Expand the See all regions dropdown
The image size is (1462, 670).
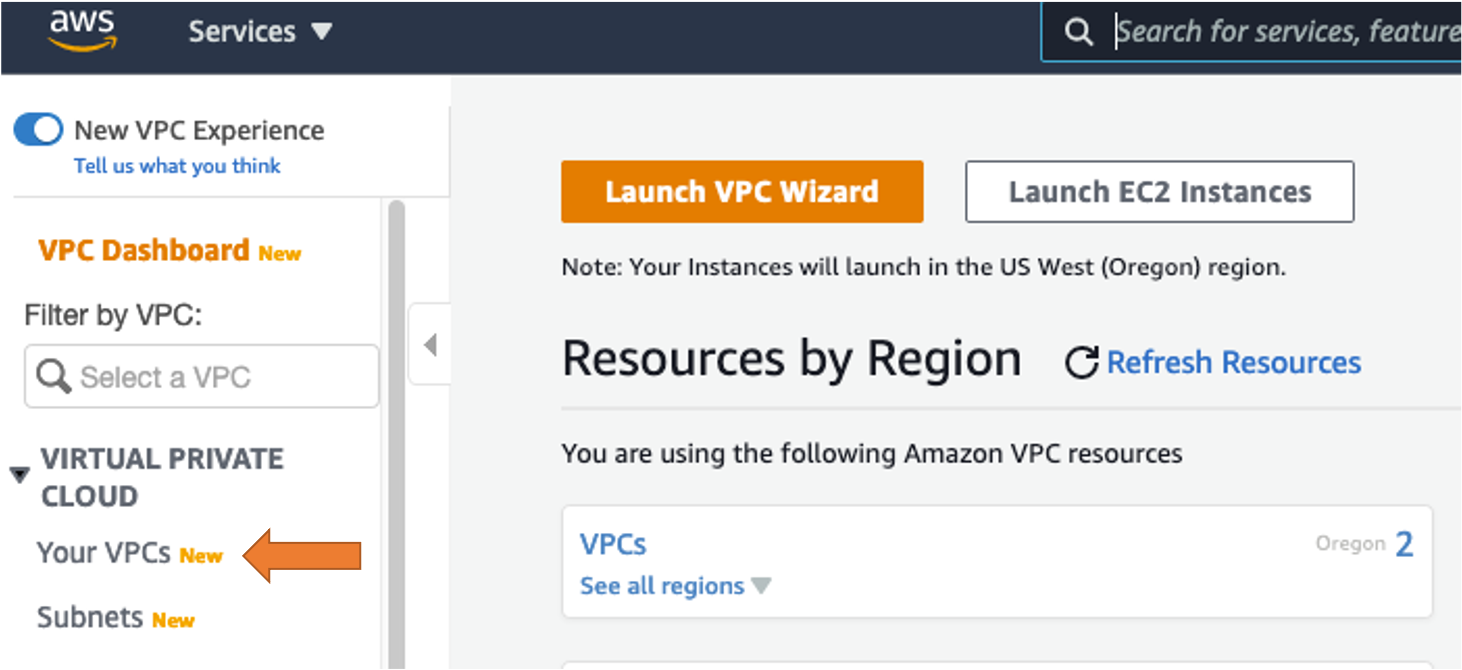click(676, 586)
